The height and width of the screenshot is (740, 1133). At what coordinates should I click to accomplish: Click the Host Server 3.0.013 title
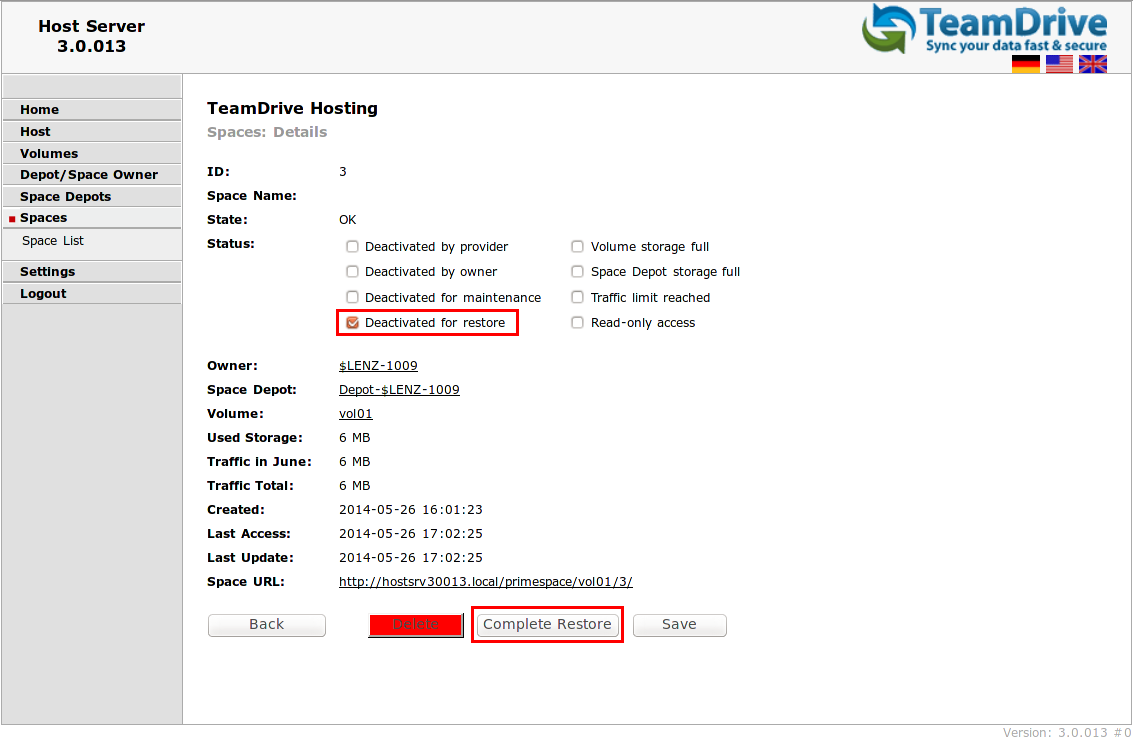pos(91,36)
